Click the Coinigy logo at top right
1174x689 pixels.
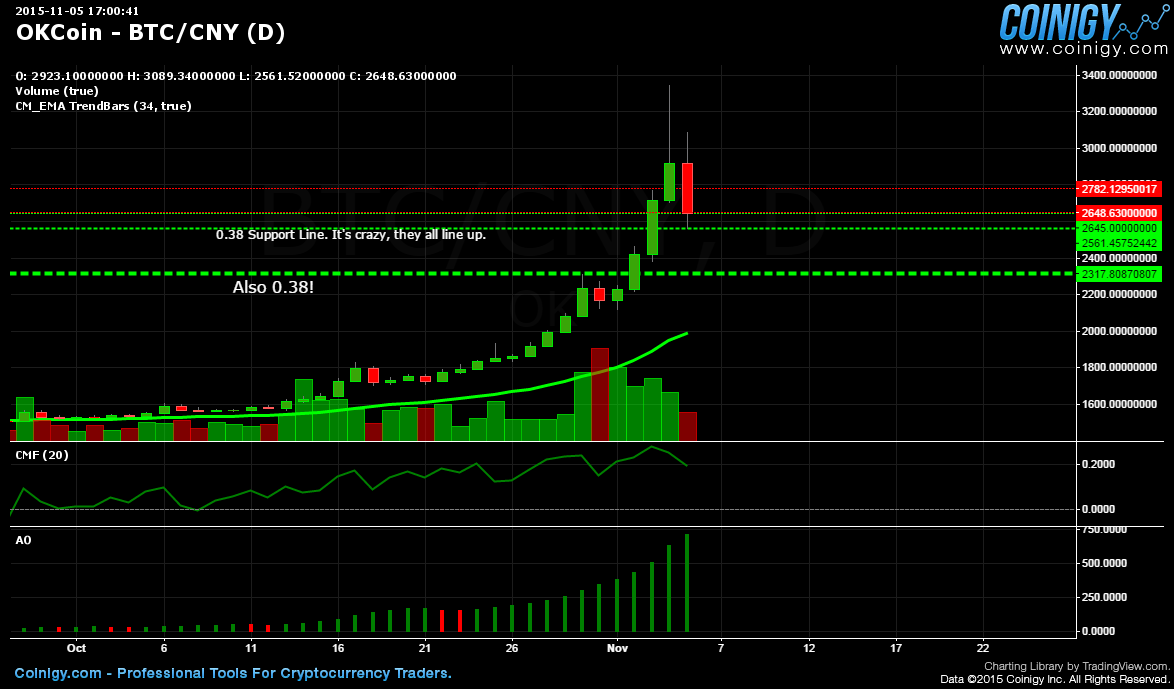pyautogui.click(x=1084, y=21)
